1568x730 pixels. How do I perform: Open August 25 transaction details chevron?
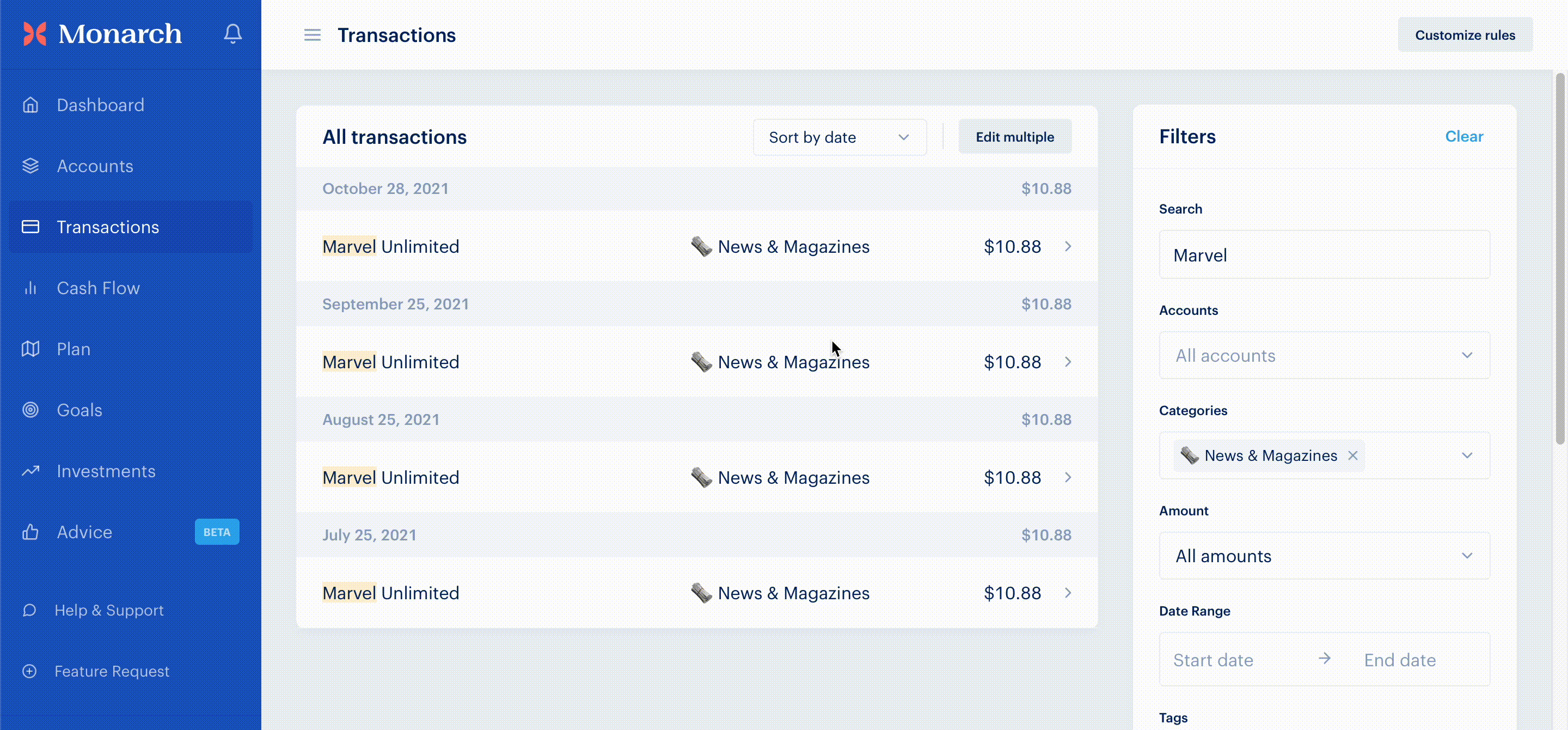tap(1068, 477)
